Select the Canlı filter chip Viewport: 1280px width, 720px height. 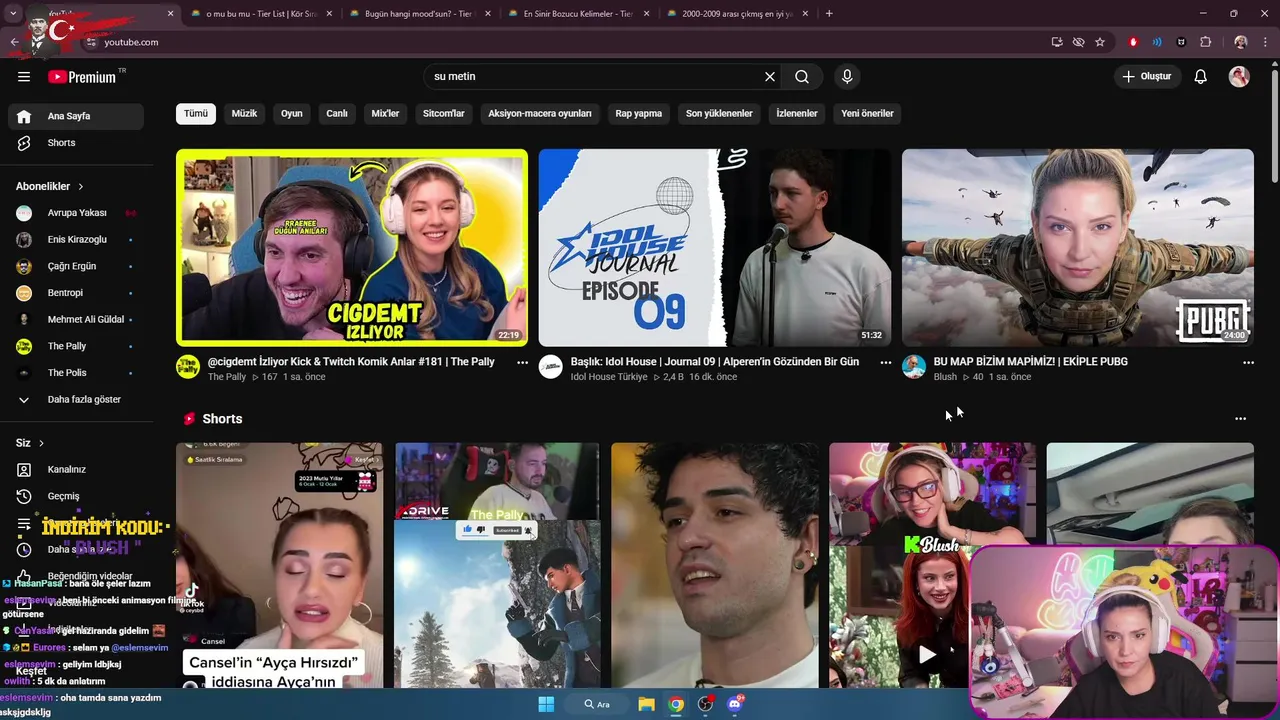coord(337,114)
